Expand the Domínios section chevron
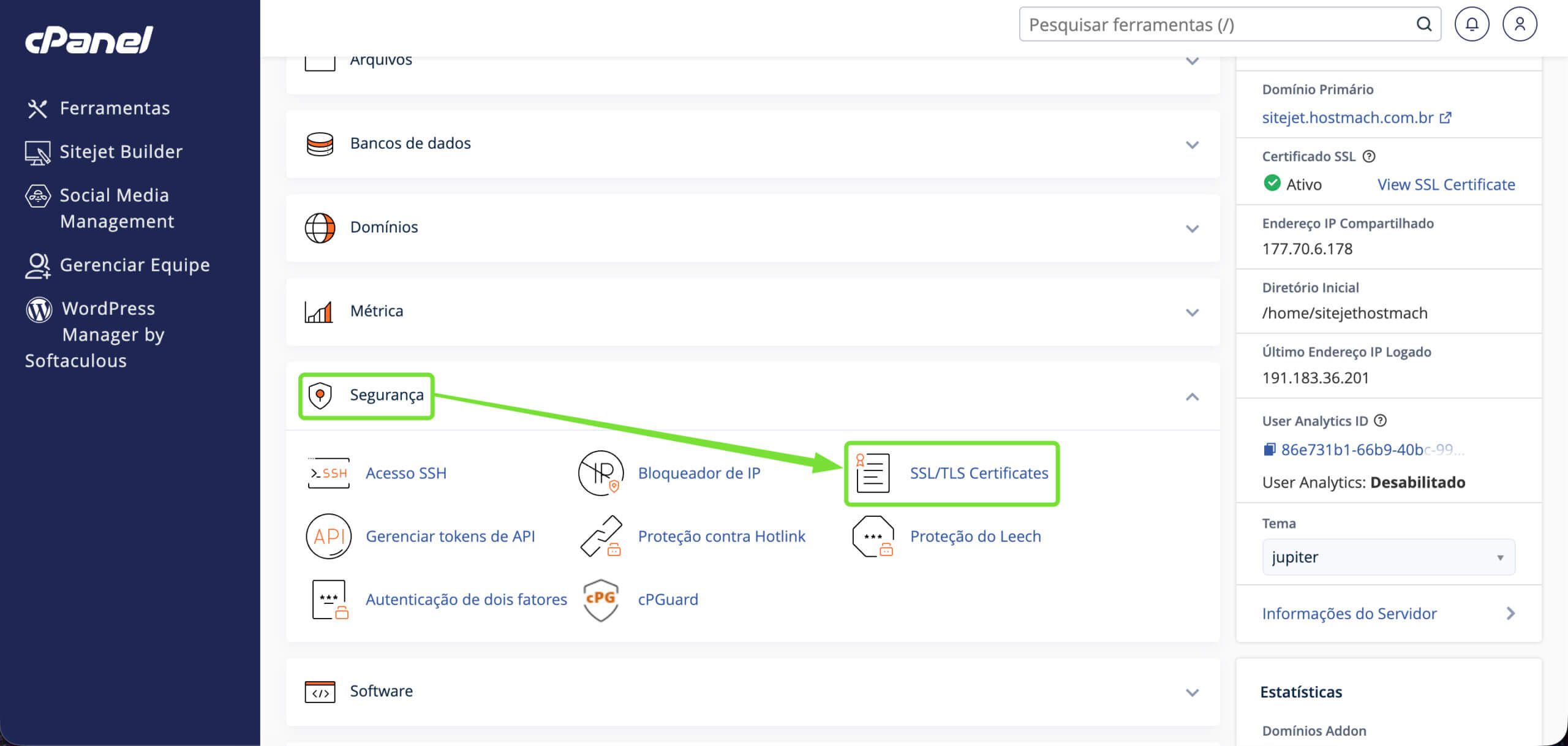Image resolution: width=1568 pixels, height=746 pixels. [1192, 229]
